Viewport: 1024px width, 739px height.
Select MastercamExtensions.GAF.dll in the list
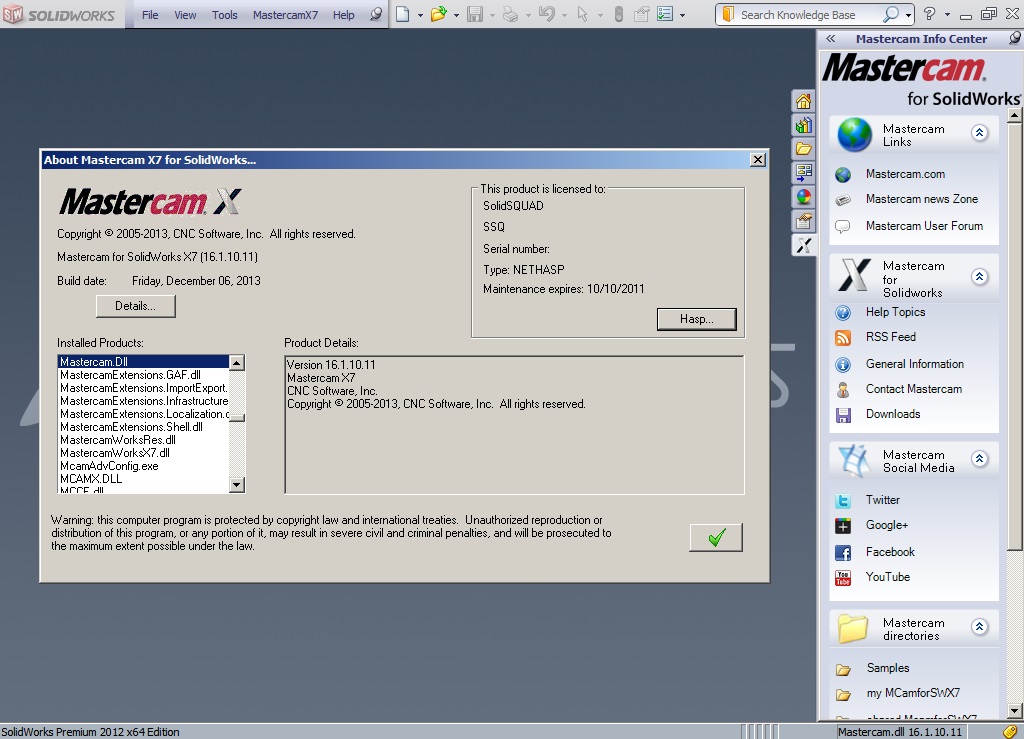[x=144, y=375]
